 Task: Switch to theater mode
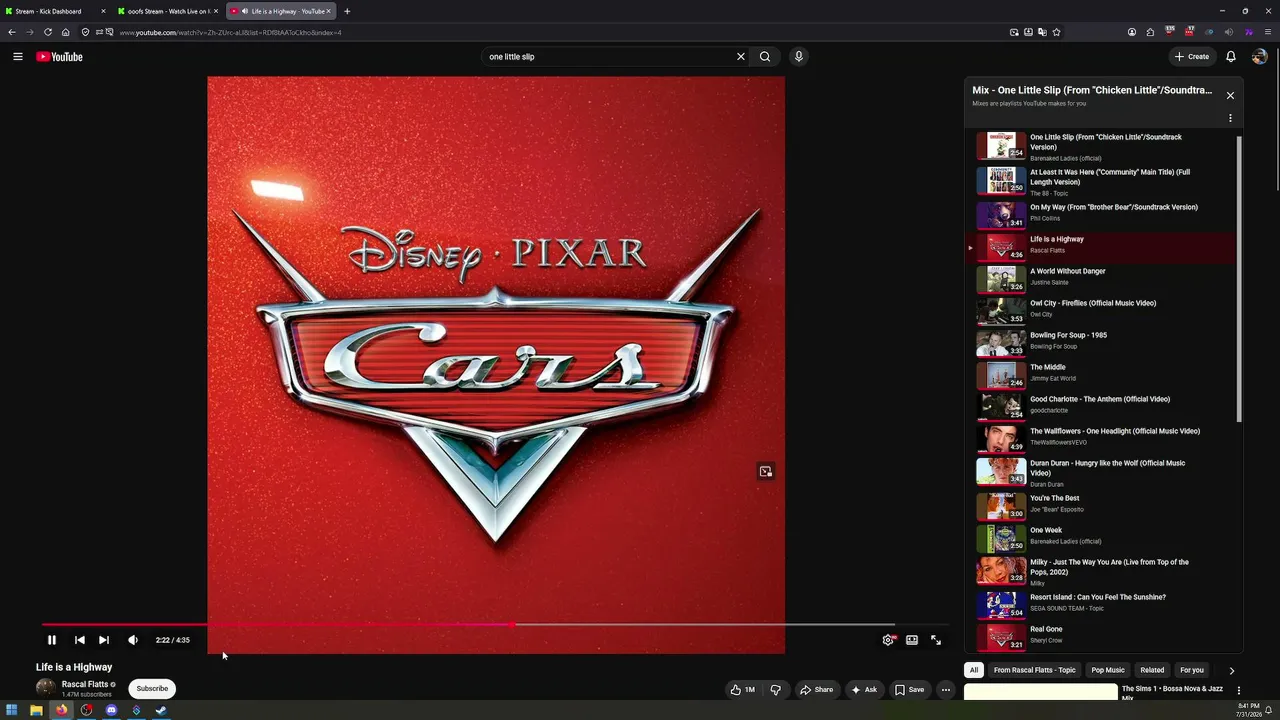point(912,640)
